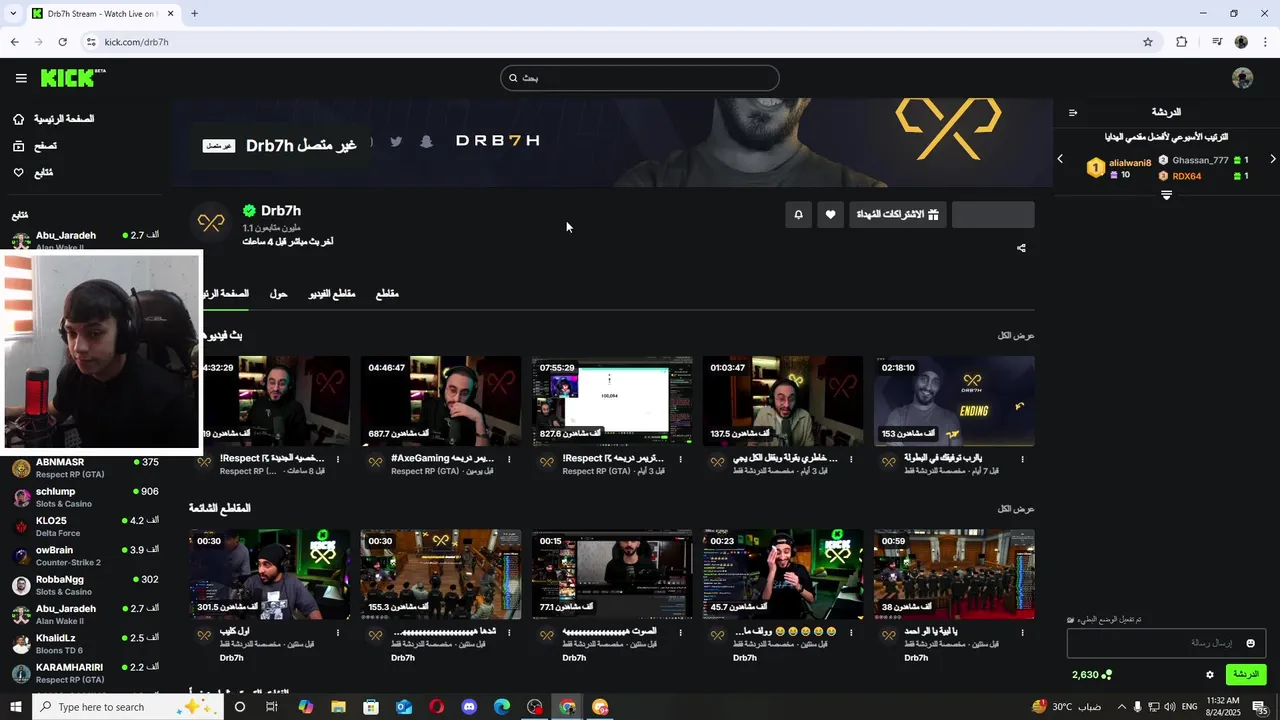Open options menu for the 00:59 clip
1280x720 pixels.
point(1022,633)
